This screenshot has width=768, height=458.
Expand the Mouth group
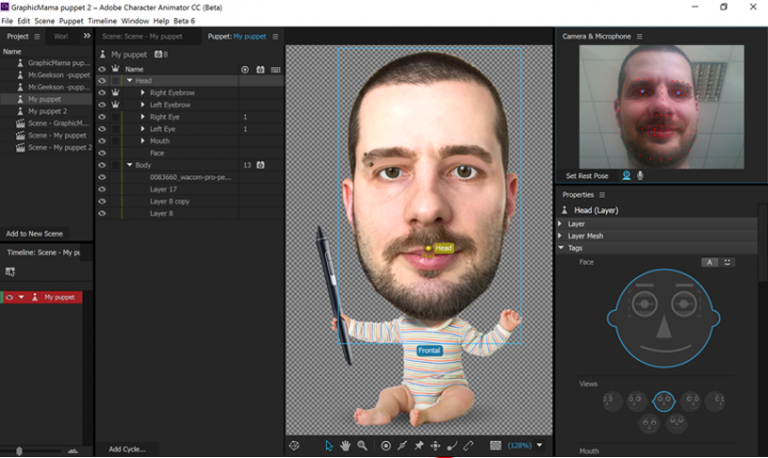(143, 141)
